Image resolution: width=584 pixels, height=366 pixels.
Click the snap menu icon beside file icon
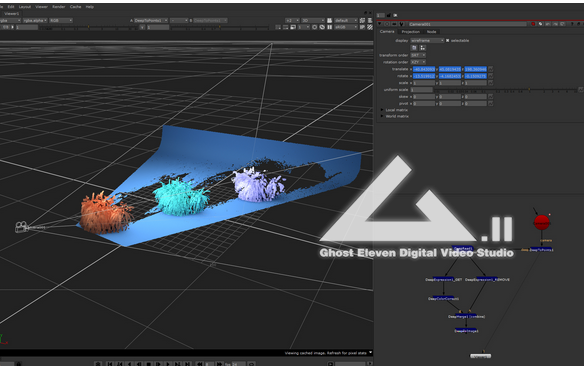tap(422, 48)
